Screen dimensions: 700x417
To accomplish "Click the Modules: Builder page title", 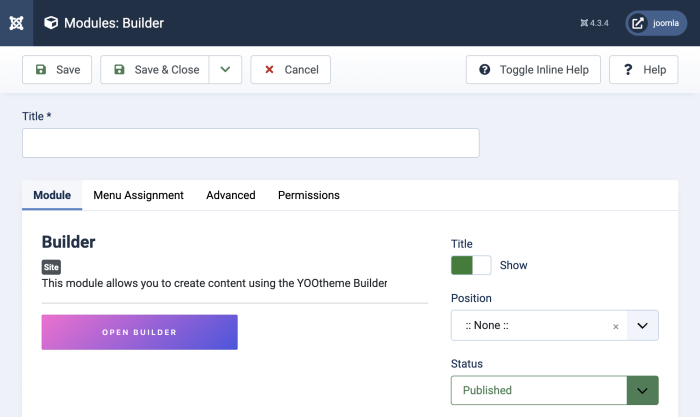I will [114, 23].
